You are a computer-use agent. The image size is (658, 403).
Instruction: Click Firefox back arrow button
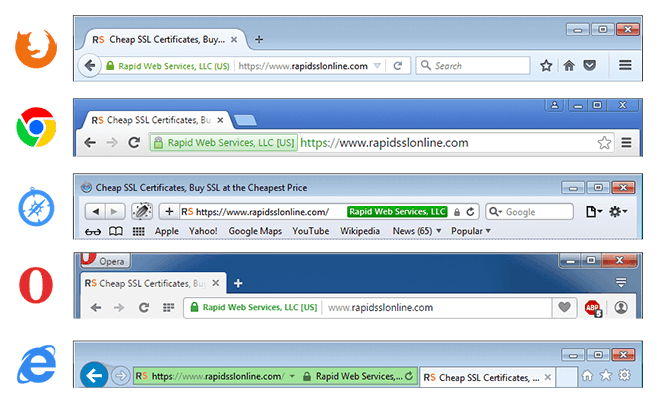tap(89, 65)
